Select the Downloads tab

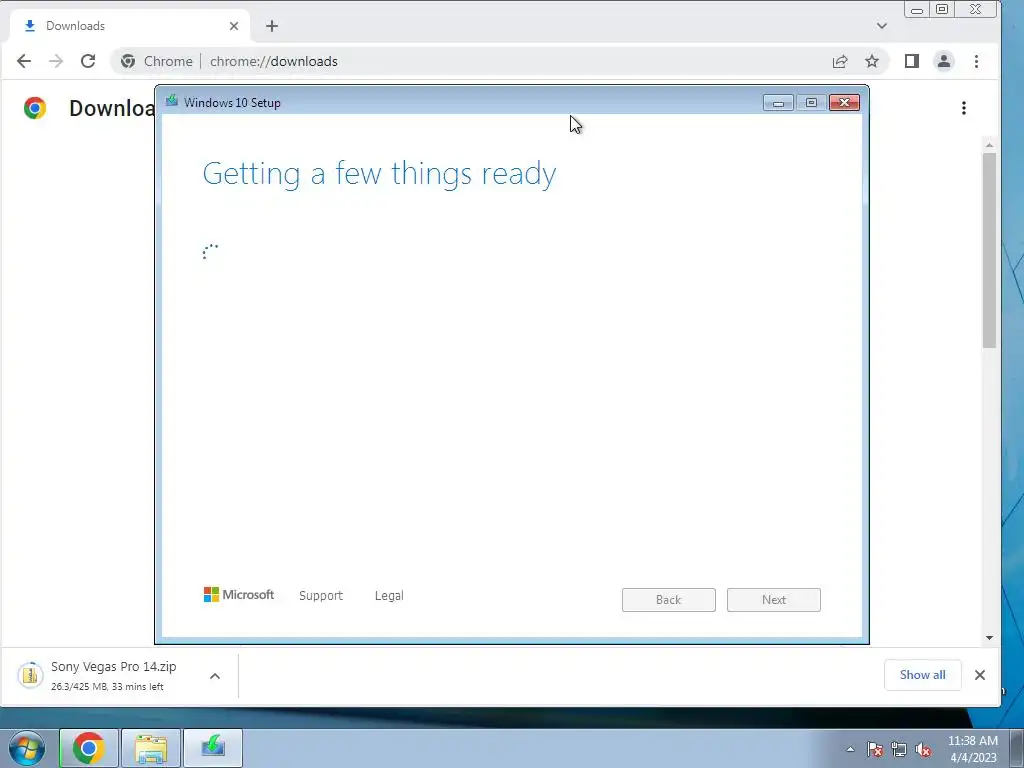tap(129, 26)
